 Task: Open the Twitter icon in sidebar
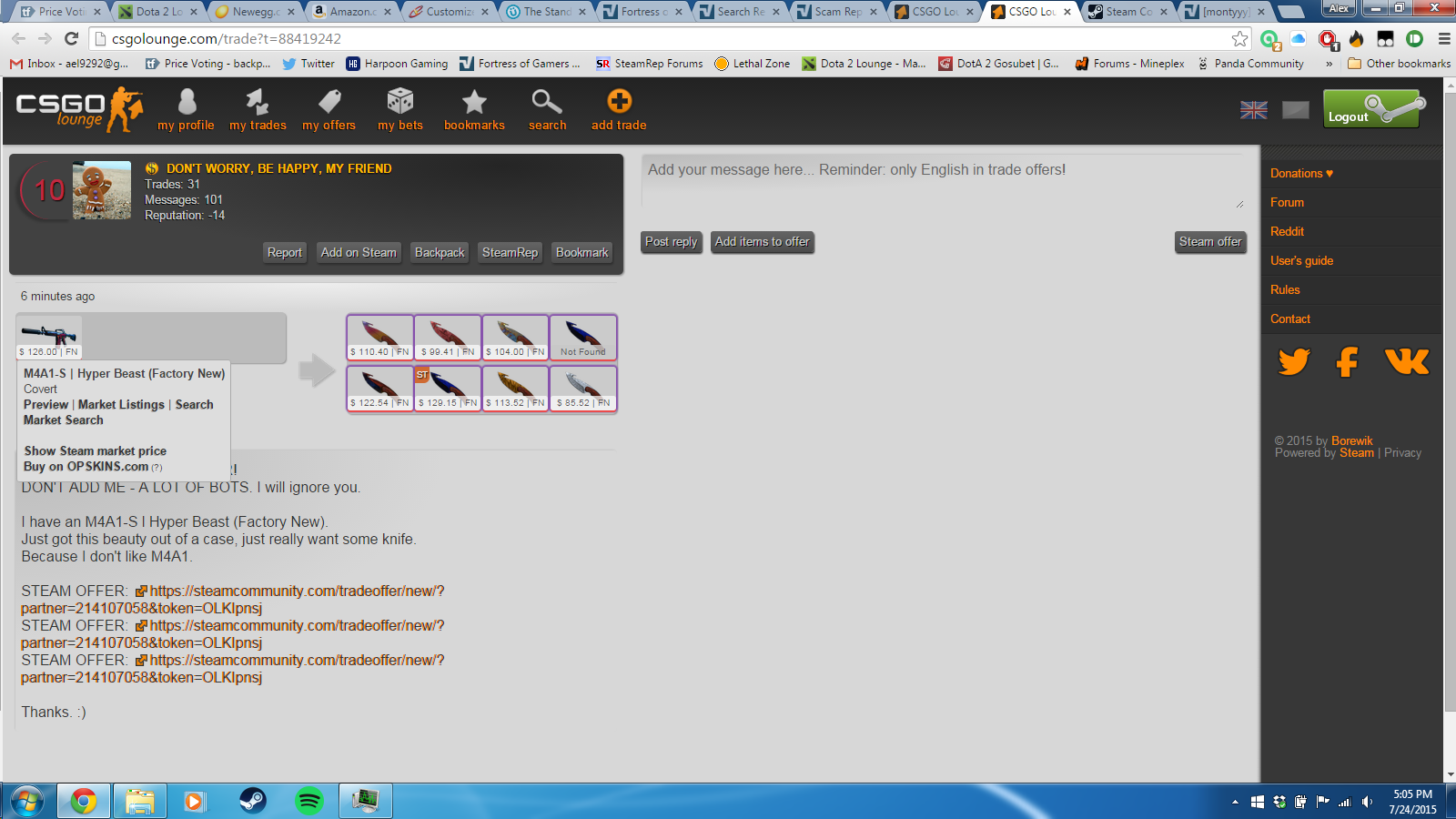[x=1294, y=362]
